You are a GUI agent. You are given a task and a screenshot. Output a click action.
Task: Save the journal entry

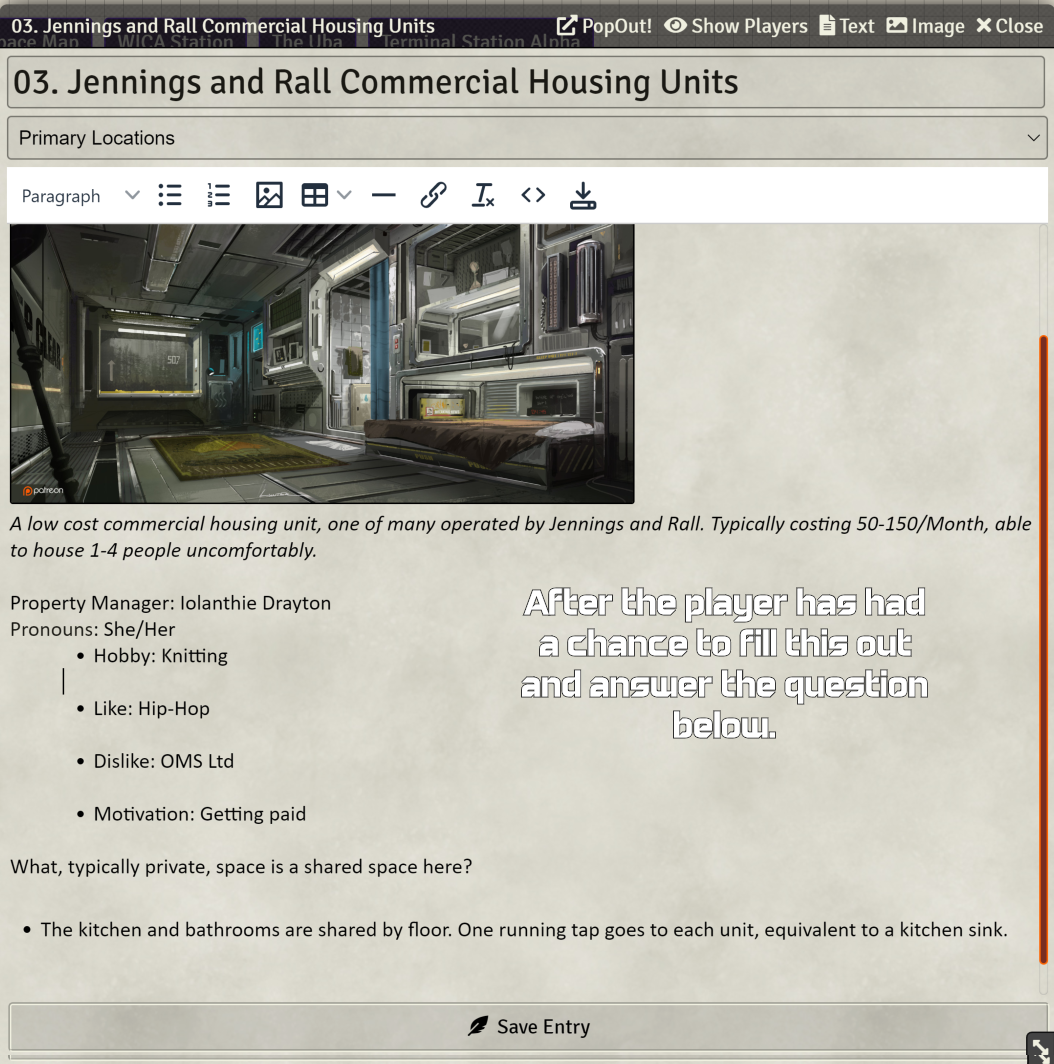[x=528, y=1027]
